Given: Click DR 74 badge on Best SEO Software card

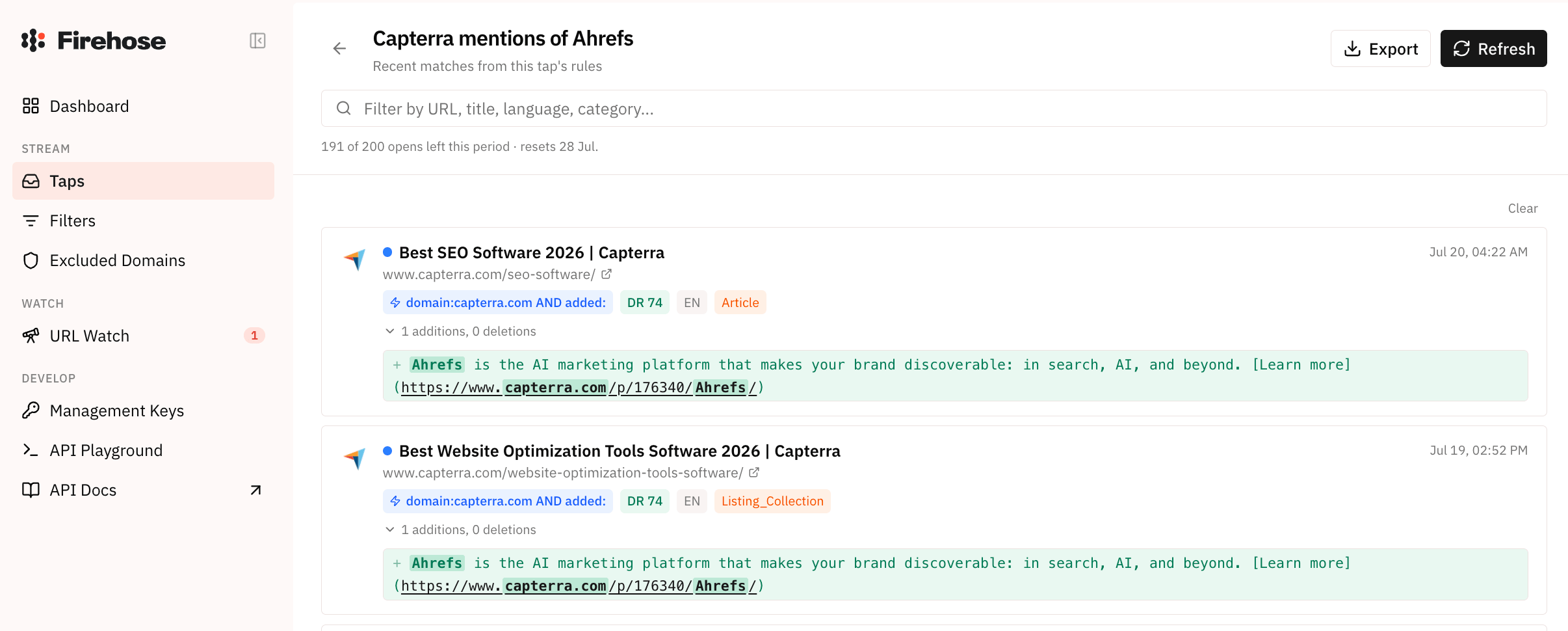Looking at the screenshot, I should 645,302.
